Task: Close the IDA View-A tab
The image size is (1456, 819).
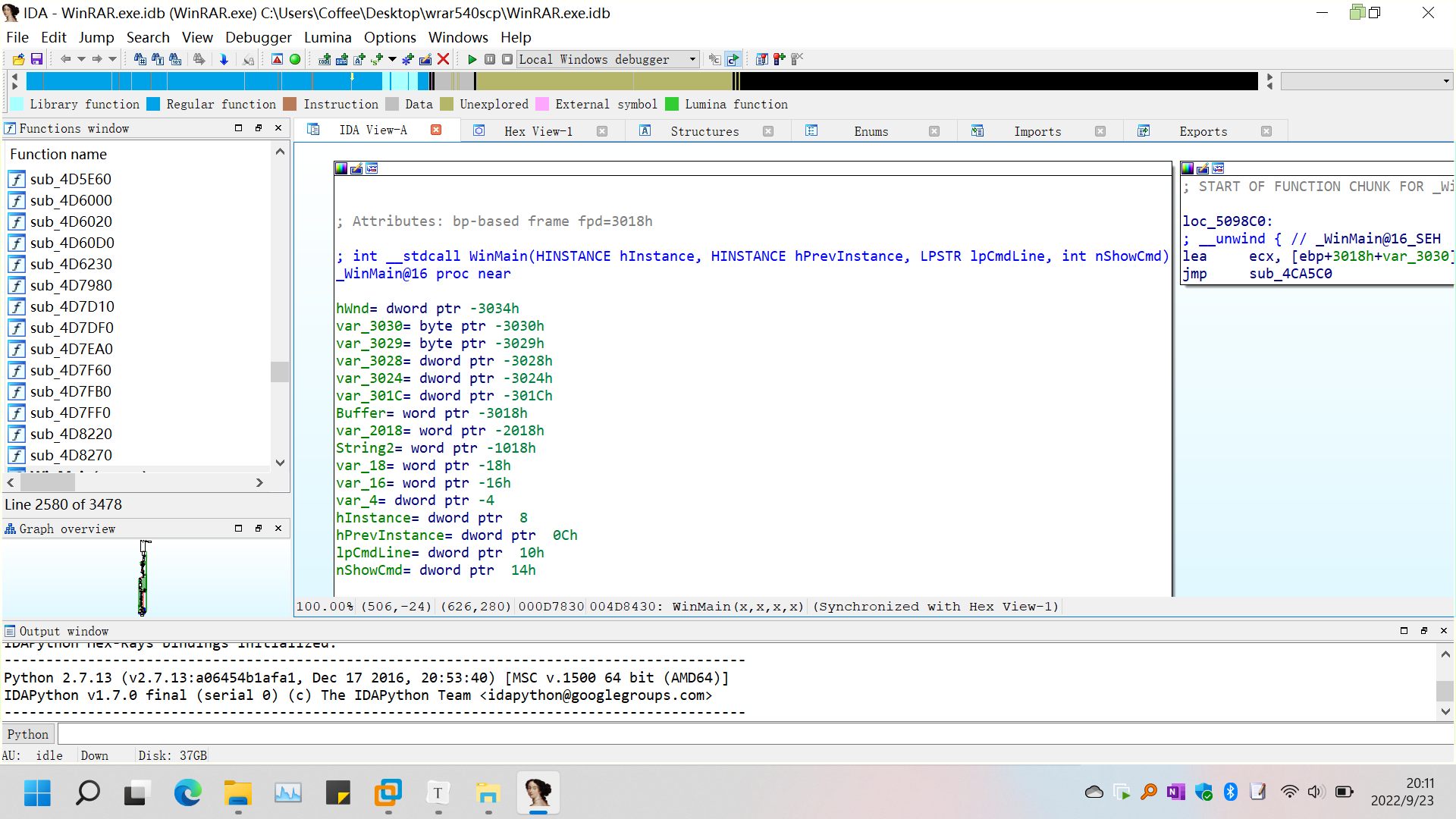Action: click(436, 130)
